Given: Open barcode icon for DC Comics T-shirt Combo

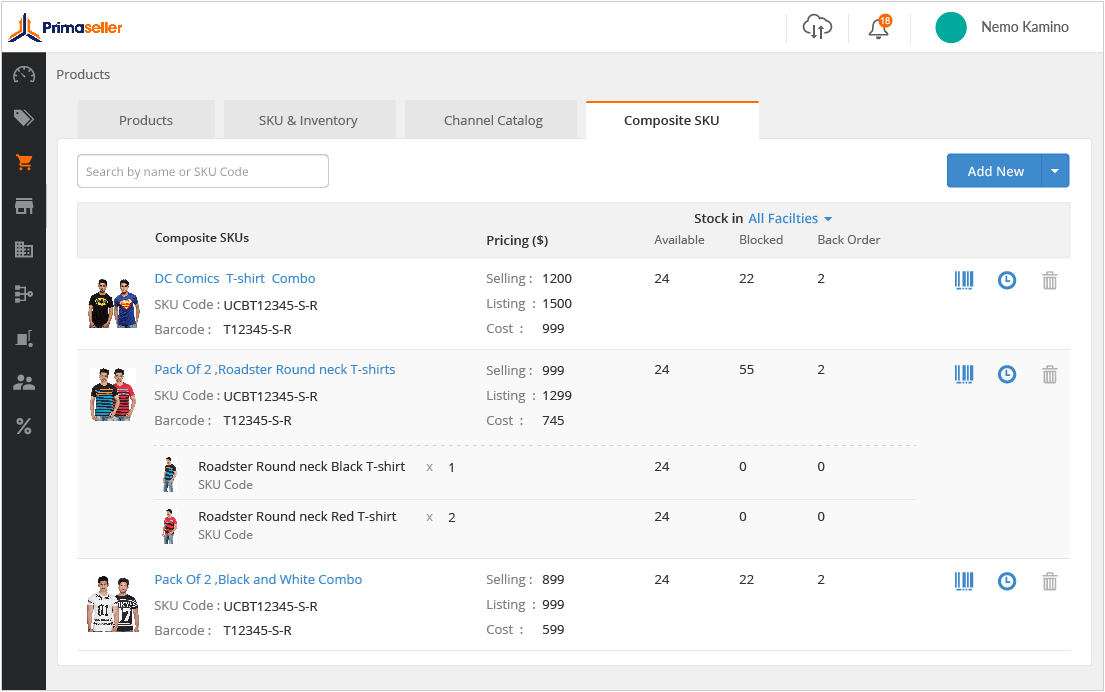Looking at the screenshot, I should 964,280.
